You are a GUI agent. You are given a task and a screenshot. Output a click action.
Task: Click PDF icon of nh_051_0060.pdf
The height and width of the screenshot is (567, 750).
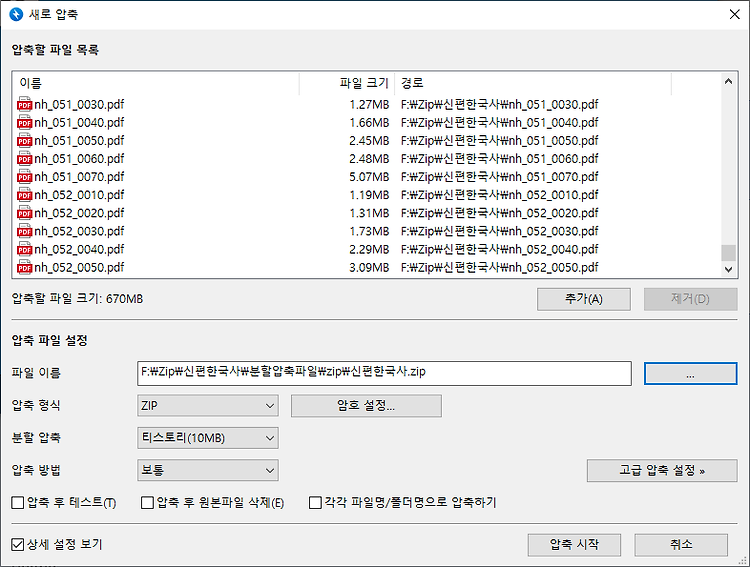point(24,159)
